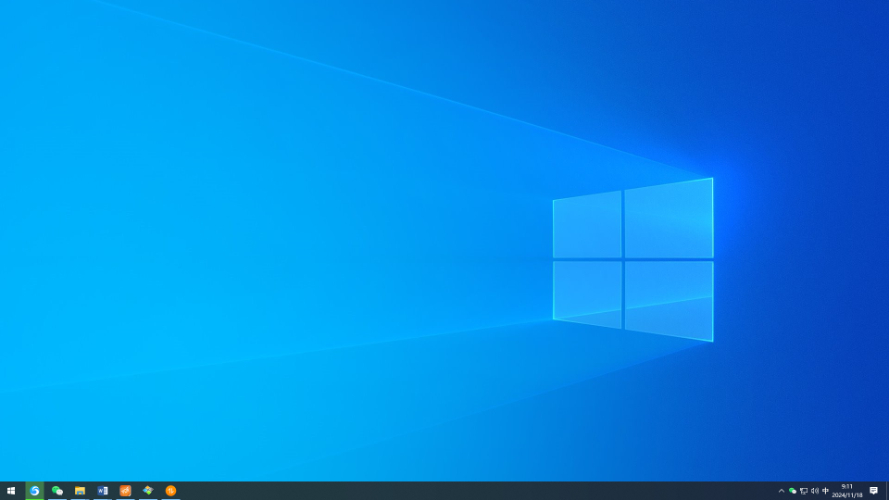Switch to Microsoft Word on the taskbar
The height and width of the screenshot is (500, 889).
point(102,491)
